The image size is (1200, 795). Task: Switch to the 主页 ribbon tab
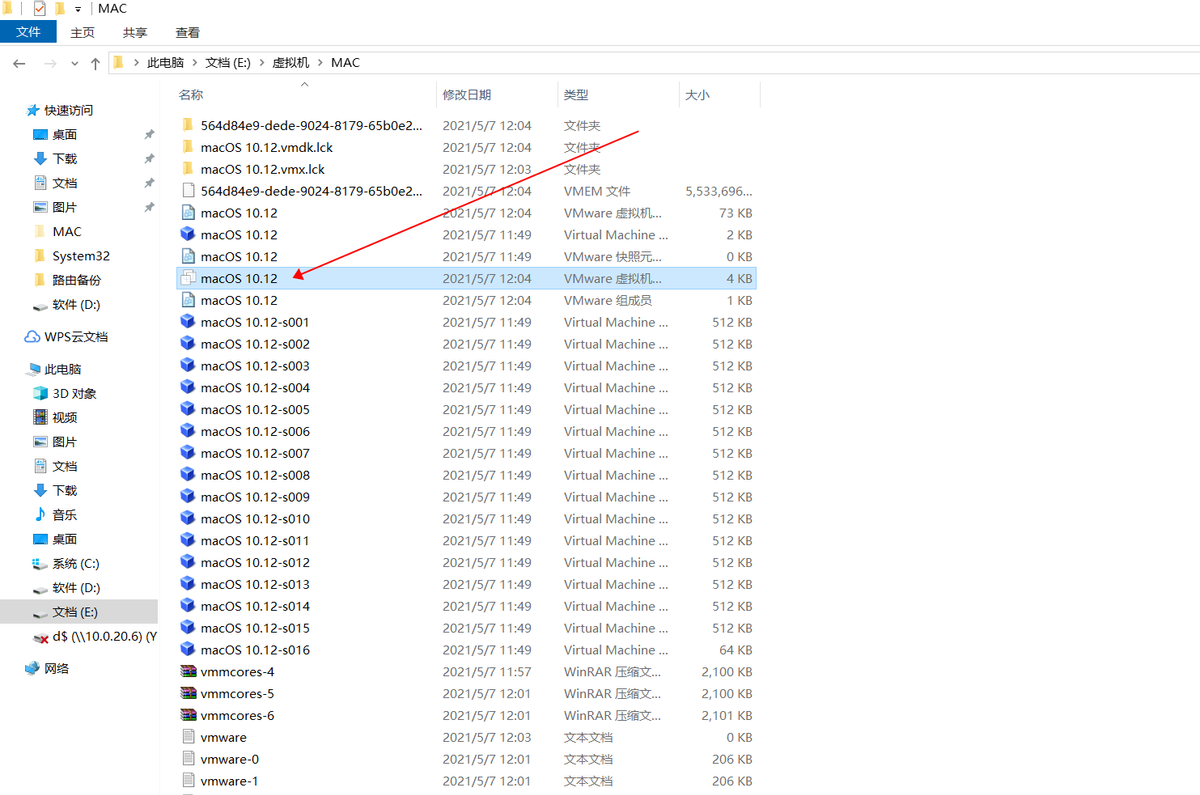tap(83, 33)
